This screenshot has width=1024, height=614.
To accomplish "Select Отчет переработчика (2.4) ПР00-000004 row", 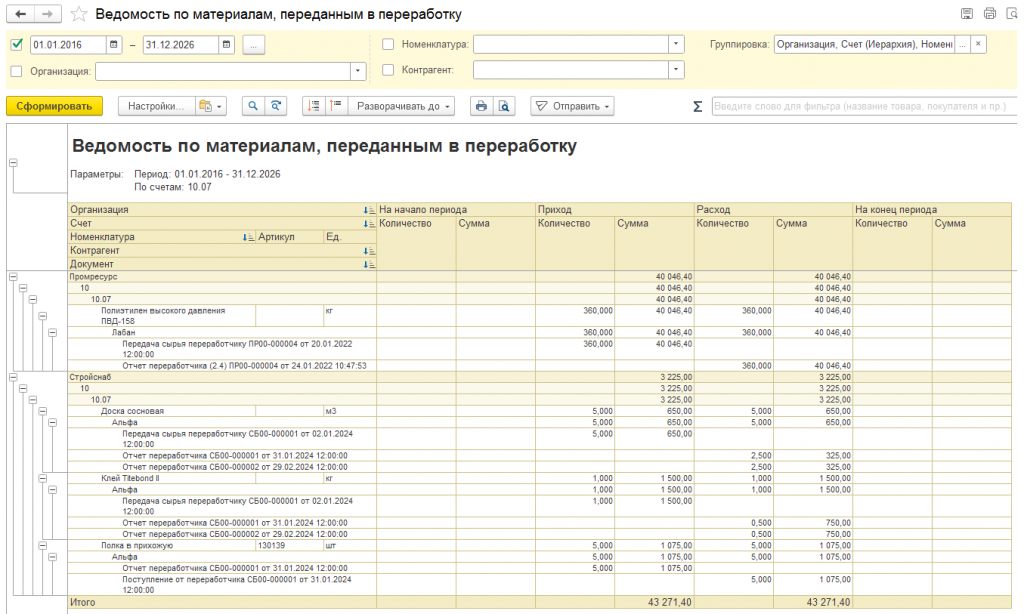I will click(244, 366).
